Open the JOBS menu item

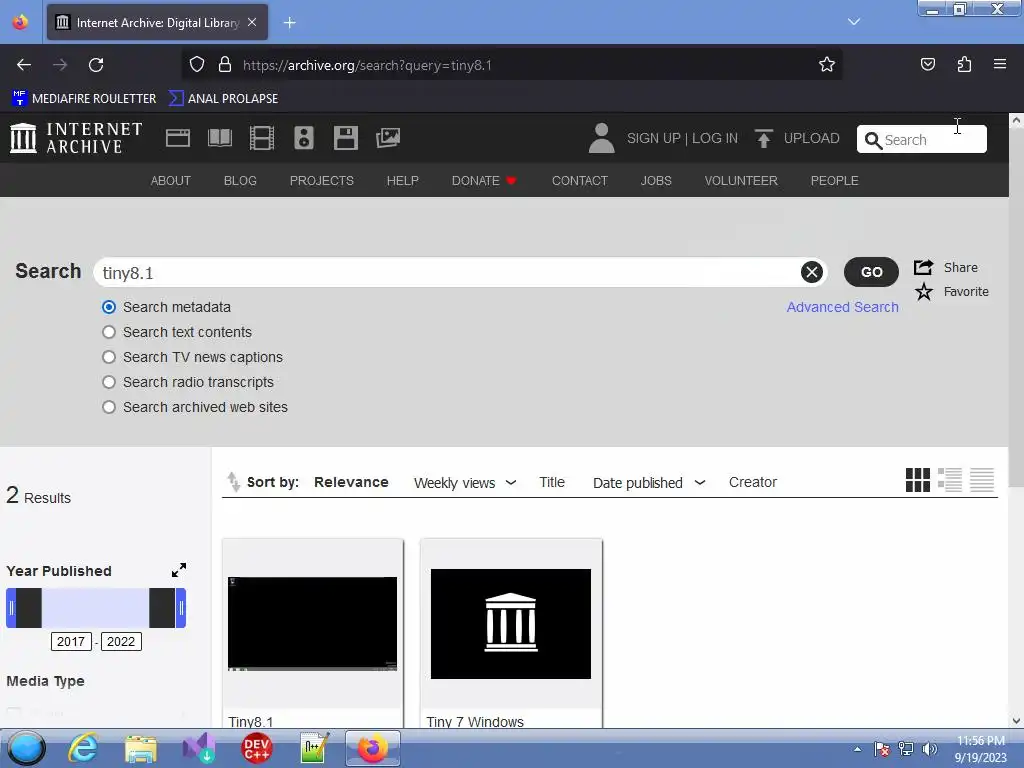[x=656, y=180]
